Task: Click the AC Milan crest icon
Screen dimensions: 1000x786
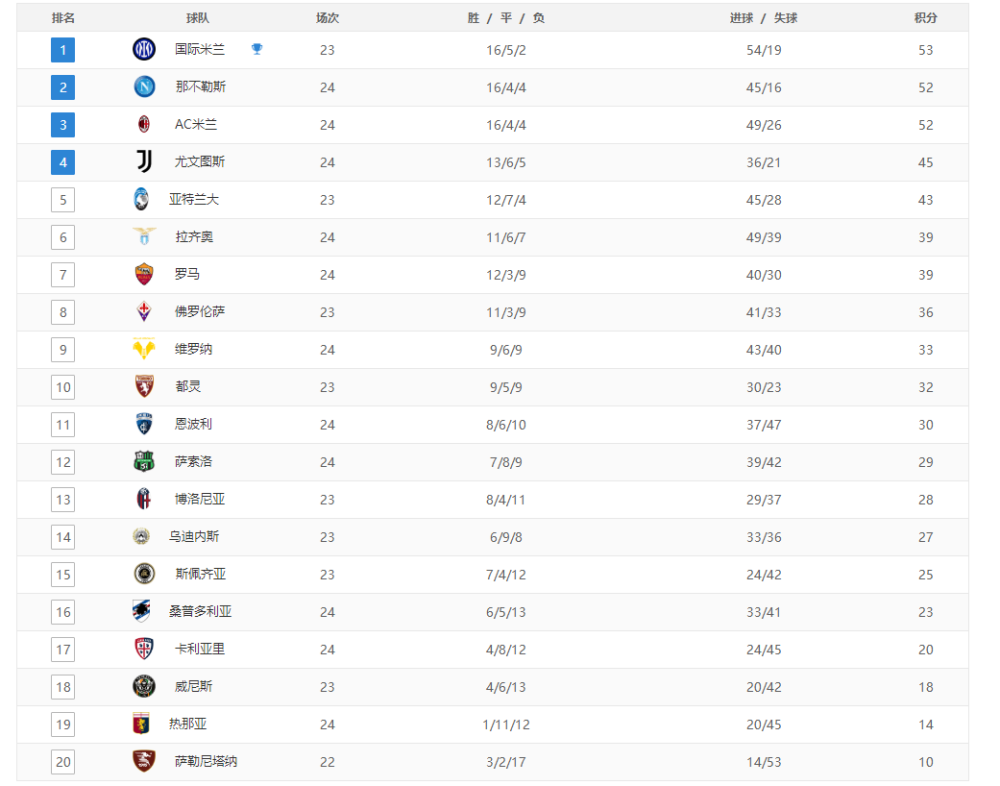Action: click(144, 124)
